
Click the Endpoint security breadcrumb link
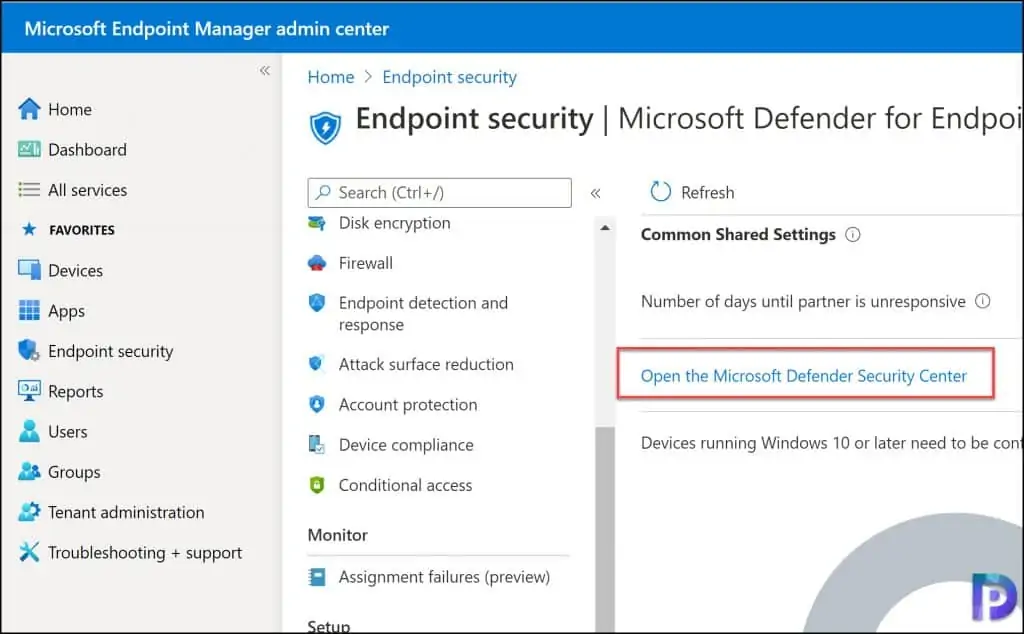click(x=450, y=77)
